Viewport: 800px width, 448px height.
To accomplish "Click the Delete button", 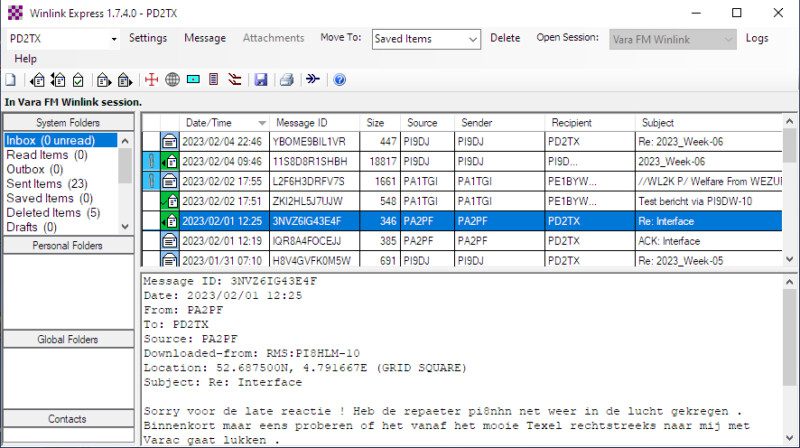I will 505,38.
